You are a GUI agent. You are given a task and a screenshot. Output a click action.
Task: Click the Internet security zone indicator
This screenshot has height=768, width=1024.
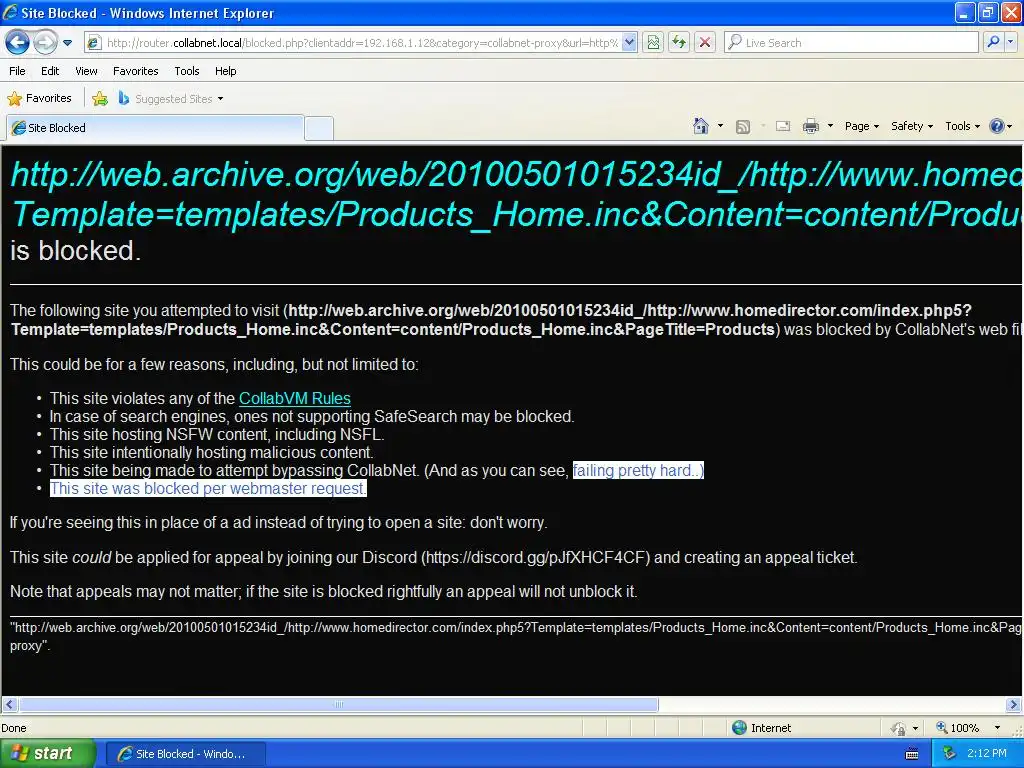tap(761, 728)
